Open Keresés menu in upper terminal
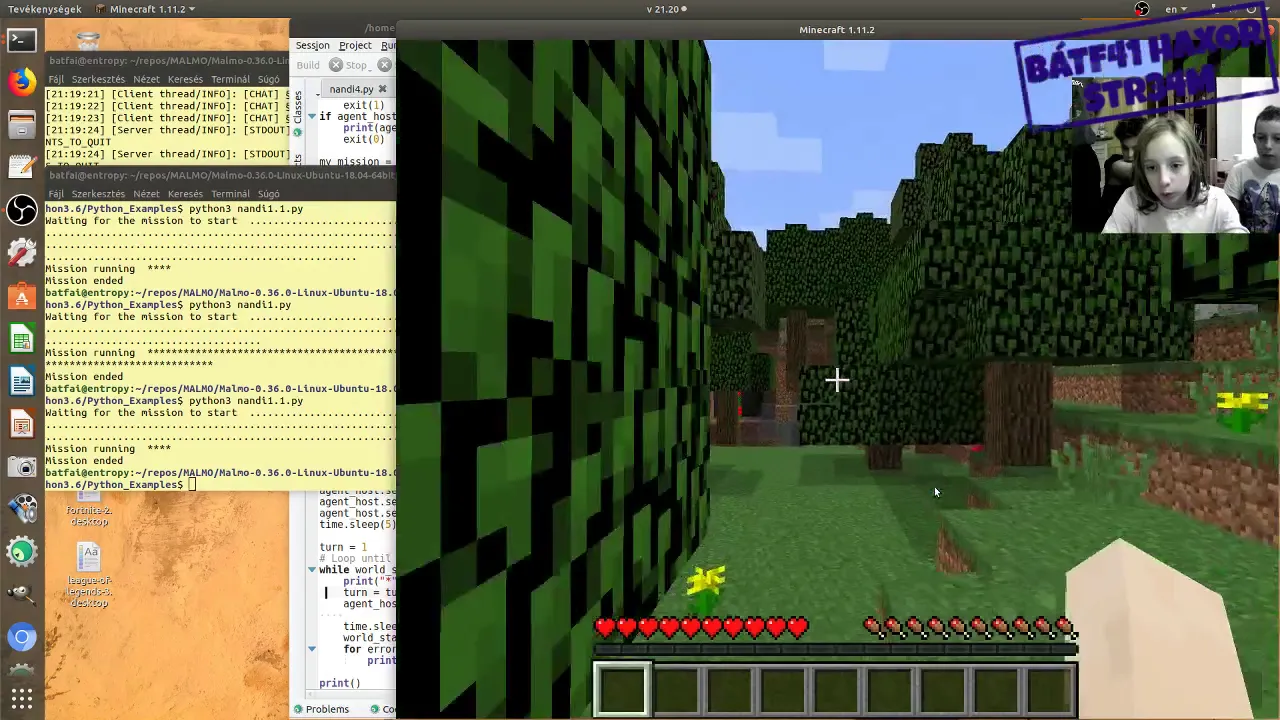Image resolution: width=1280 pixels, height=720 pixels. click(x=185, y=79)
